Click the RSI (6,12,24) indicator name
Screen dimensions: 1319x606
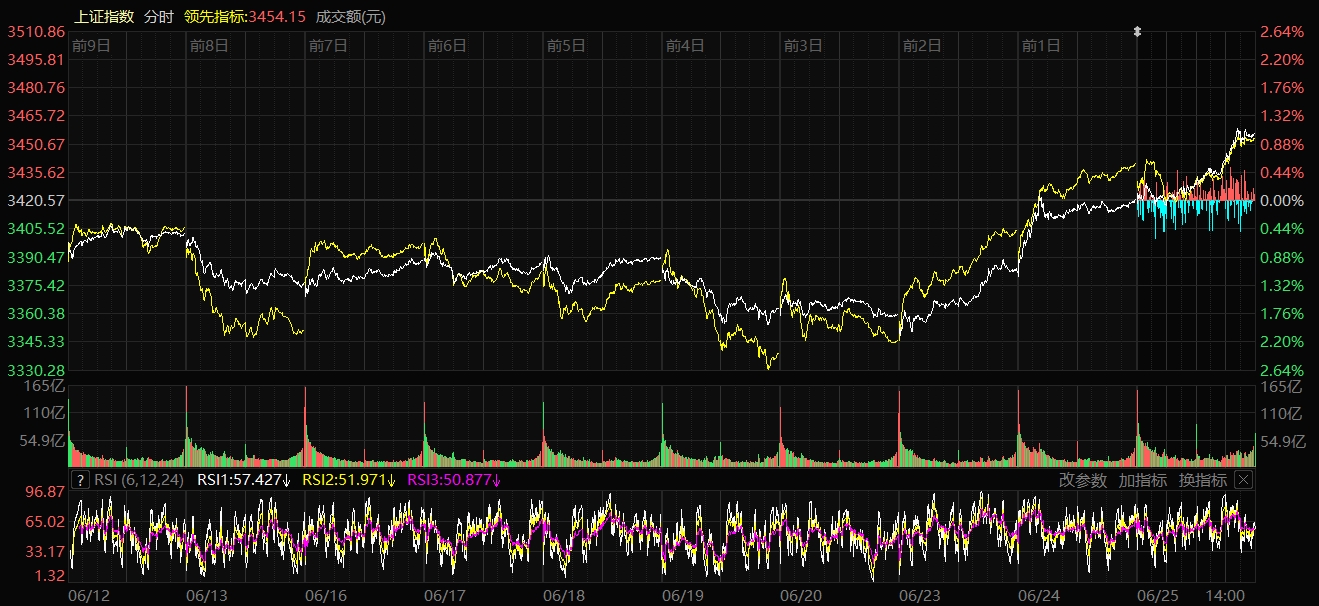tap(141, 480)
